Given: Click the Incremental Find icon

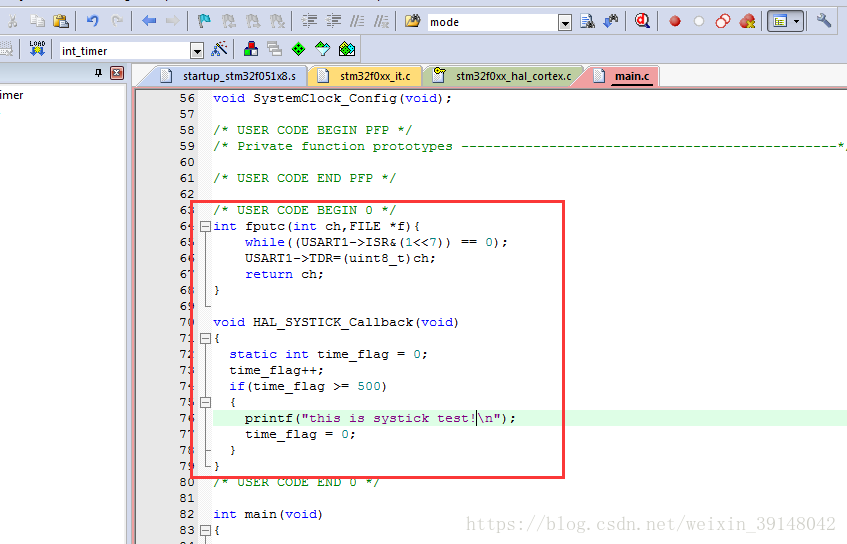Looking at the screenshot, I should (611, 22).
